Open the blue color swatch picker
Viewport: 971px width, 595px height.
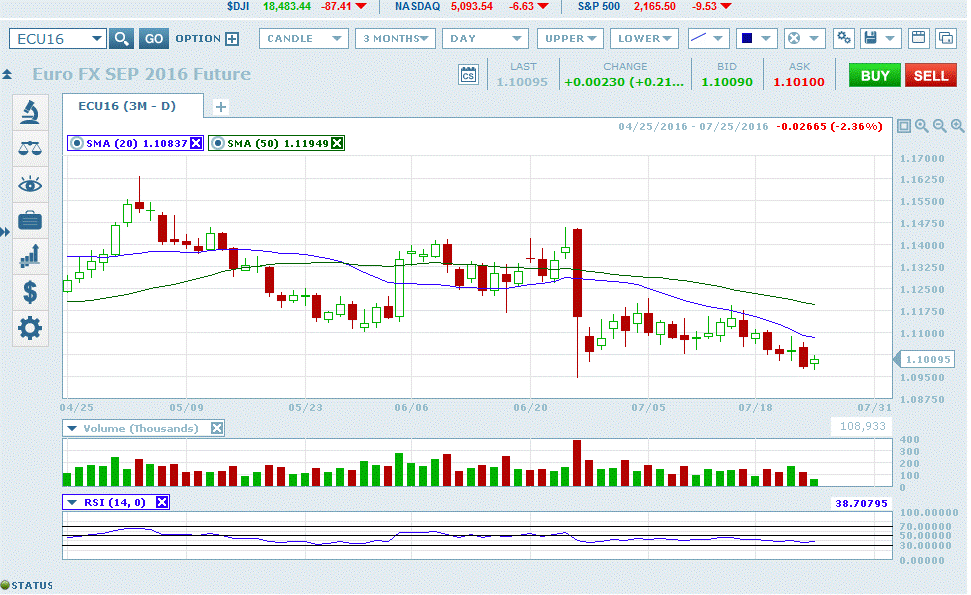click(x=756, y=39)
